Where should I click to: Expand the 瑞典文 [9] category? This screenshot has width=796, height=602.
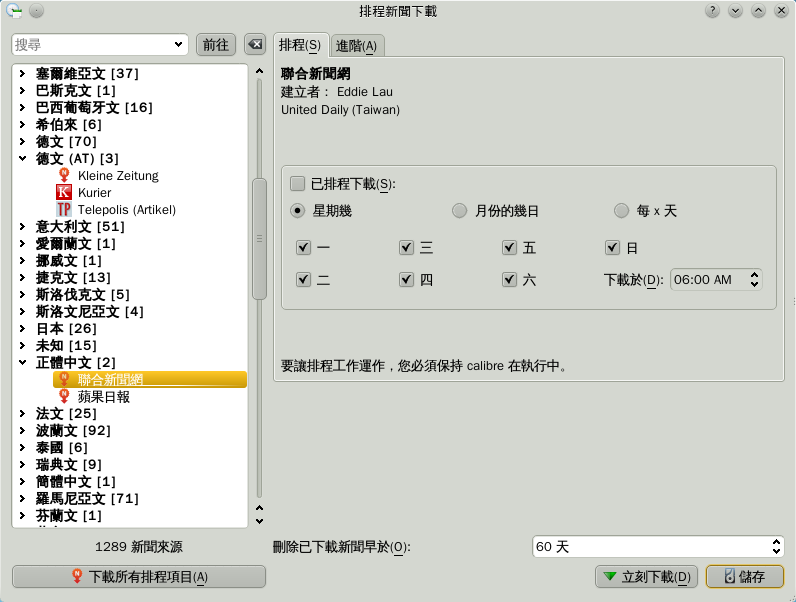coord(22,464)
